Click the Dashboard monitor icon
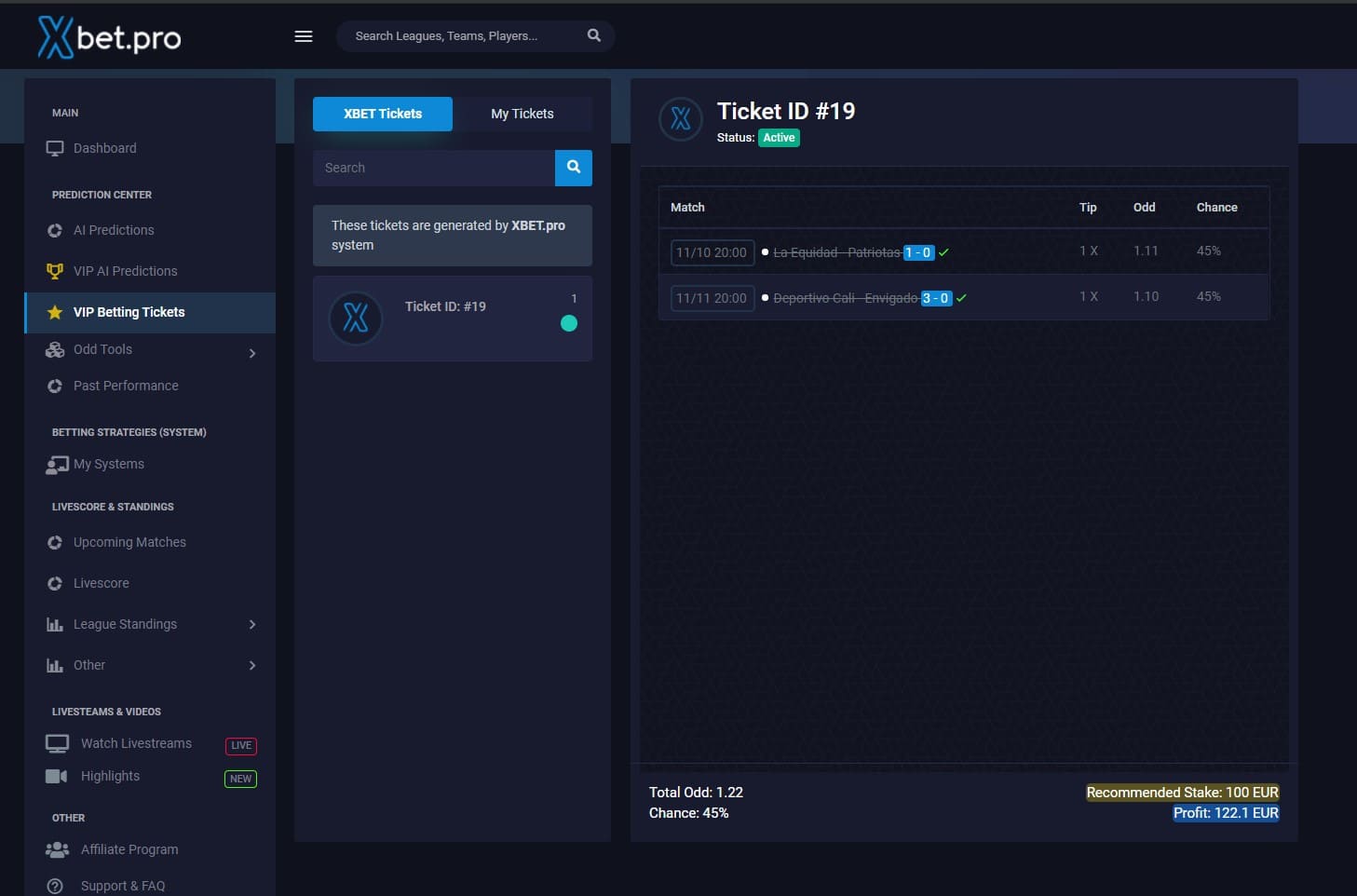Screen dimensions: 1357x896 pyautogui.click(x=55, y=148)
